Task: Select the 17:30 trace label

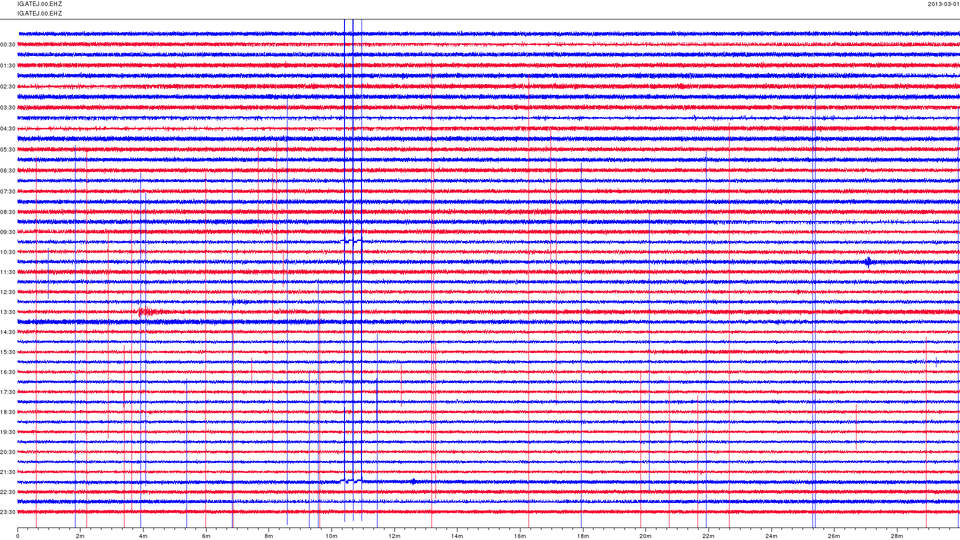Action: (8, 392)
